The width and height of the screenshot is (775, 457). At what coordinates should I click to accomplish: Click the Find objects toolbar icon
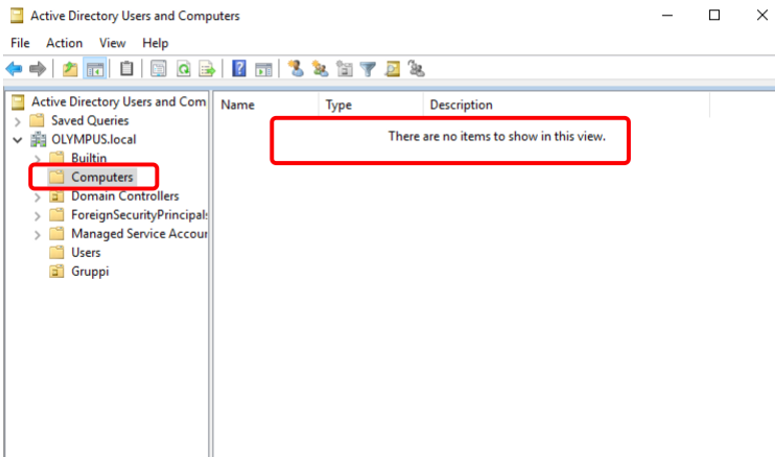tap(393, 69)
